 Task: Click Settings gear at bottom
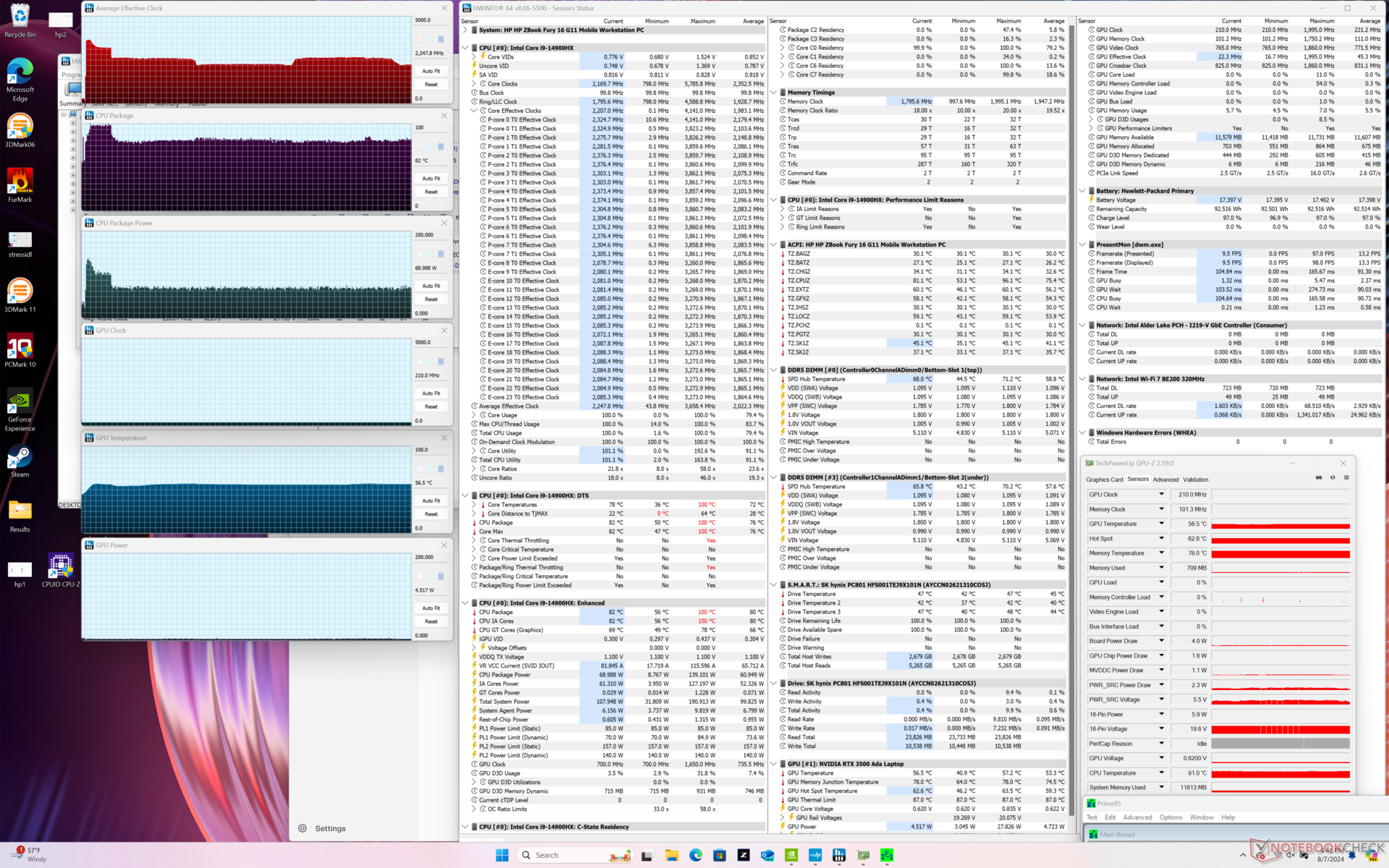pyautogui.click(x=302, y=828)
